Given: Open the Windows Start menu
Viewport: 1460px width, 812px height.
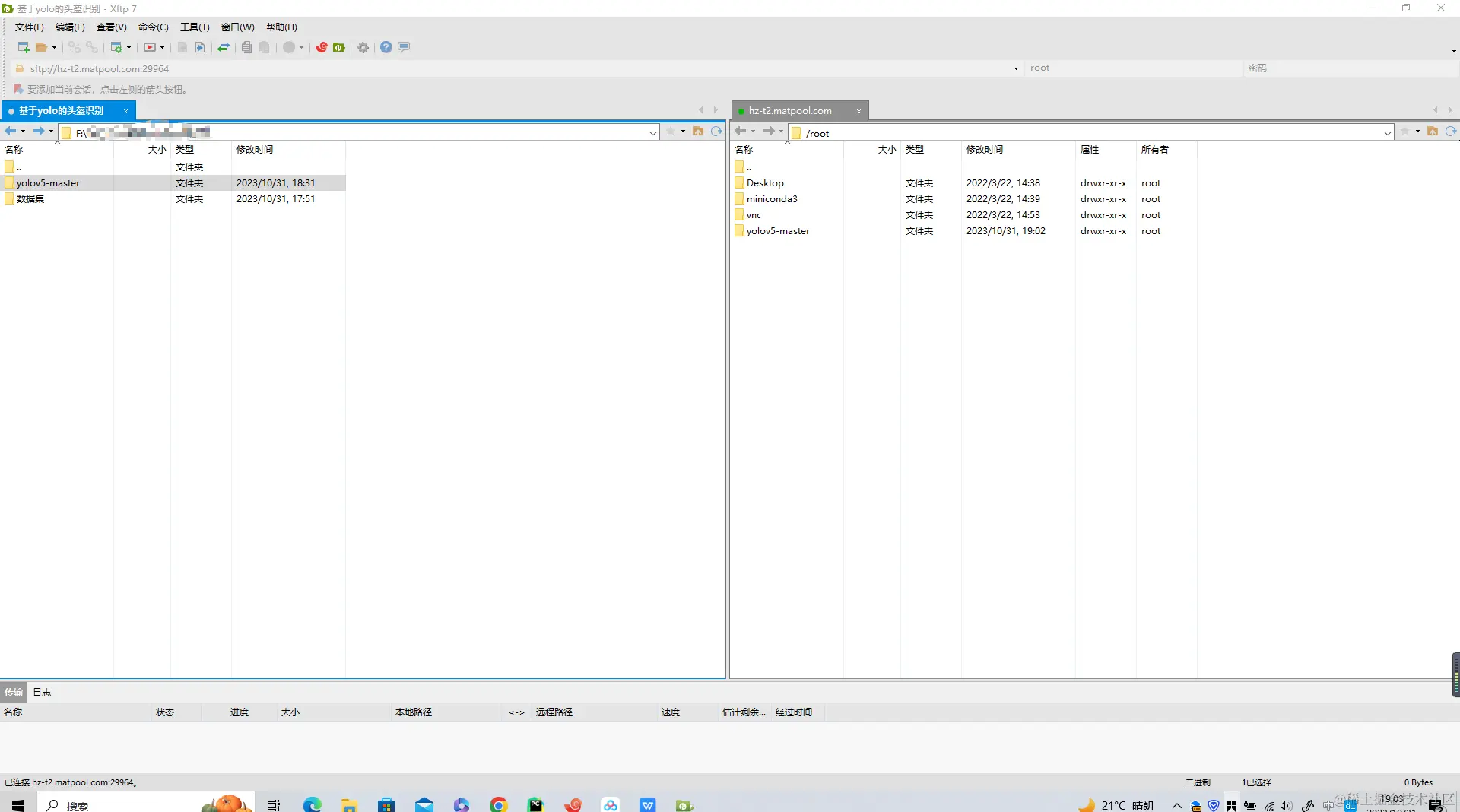Looking at the screenshot, I should tap(18, 804).
